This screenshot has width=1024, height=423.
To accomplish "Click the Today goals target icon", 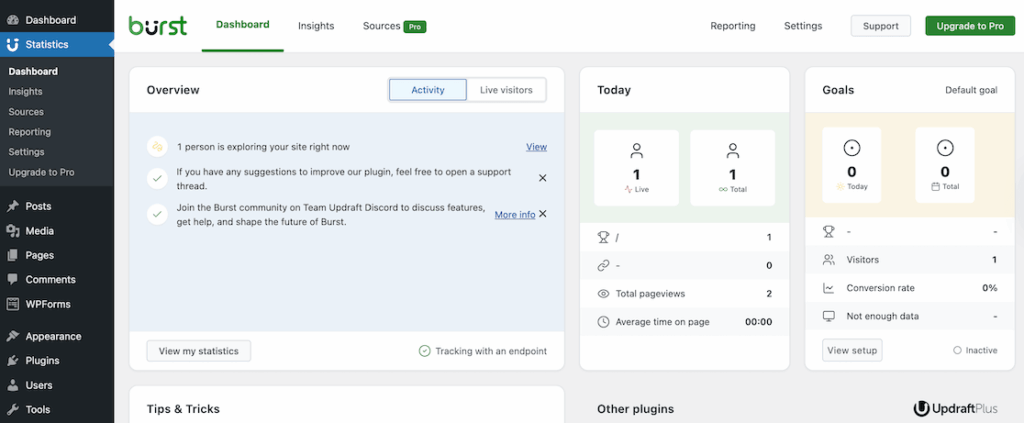I will point(852,148).
